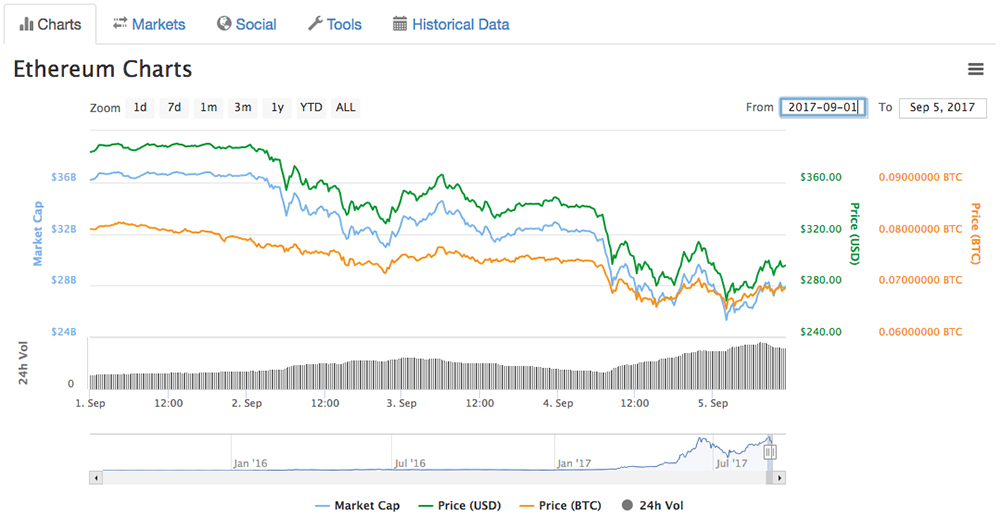The image size is (1000, 517).
Task: Click the bar-chart icon on Charts tab
Action: pos(26,24)
